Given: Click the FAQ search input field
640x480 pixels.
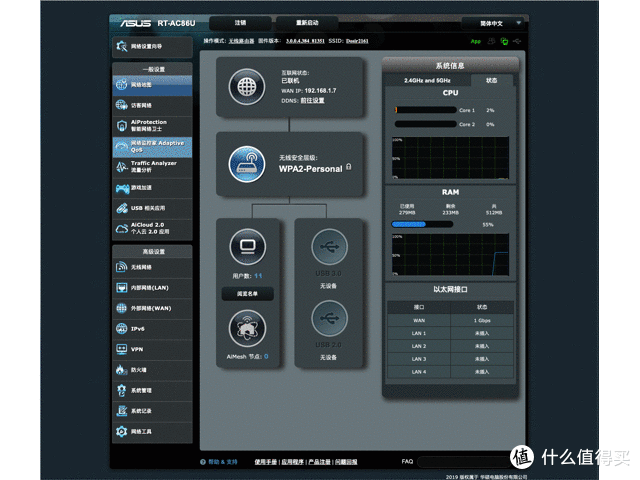Looking at the screenshot, I should coord(465,462).
